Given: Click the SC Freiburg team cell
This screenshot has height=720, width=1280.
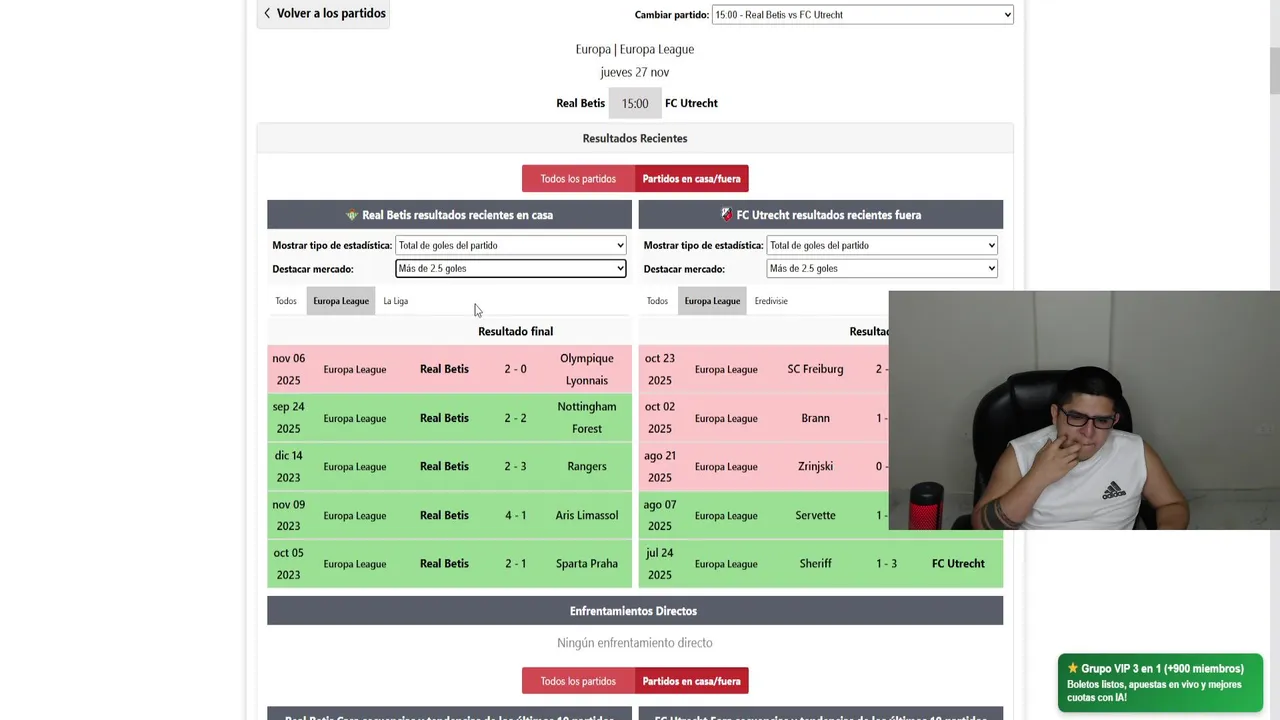Looking at the screenshot, I should (815, 369).
